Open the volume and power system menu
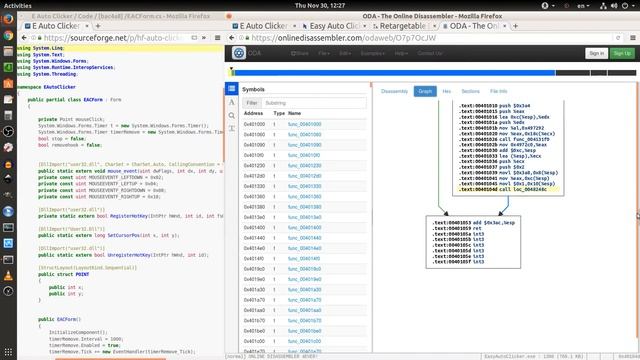This screenshot has height=360, width=640. (618, 6)
